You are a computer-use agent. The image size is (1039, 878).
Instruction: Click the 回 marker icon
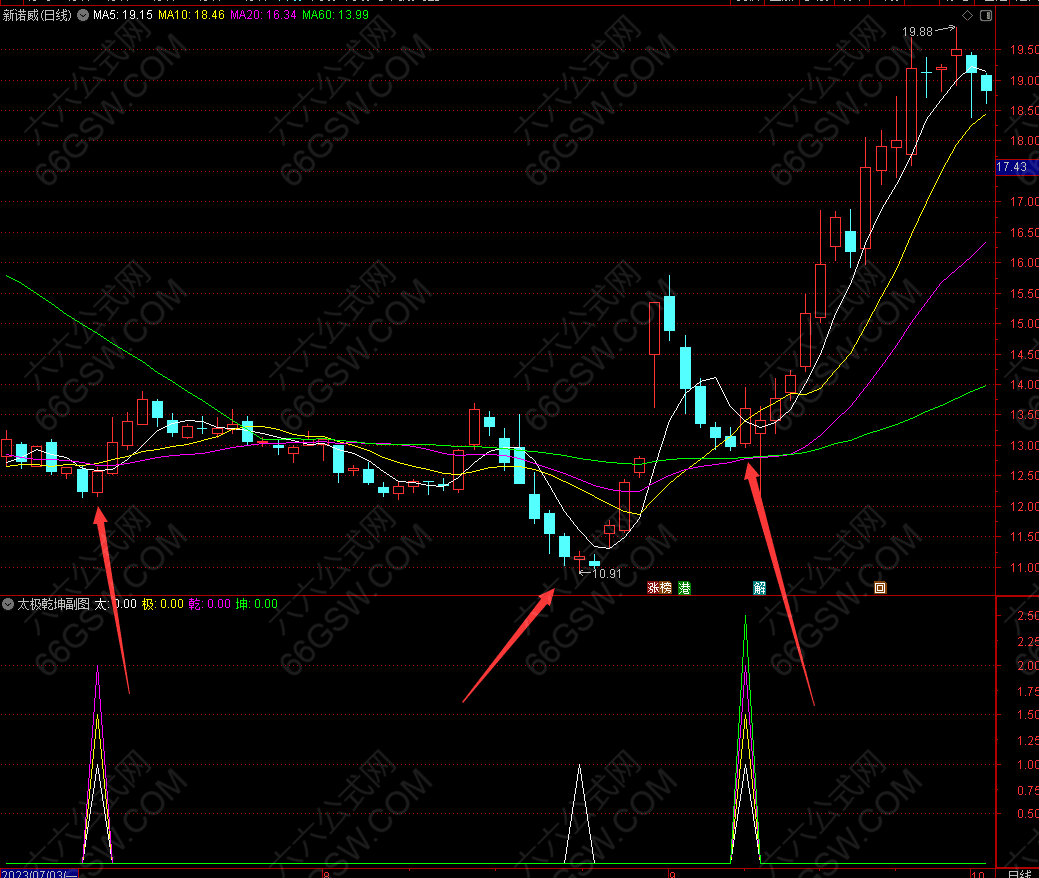coord(880,587)
